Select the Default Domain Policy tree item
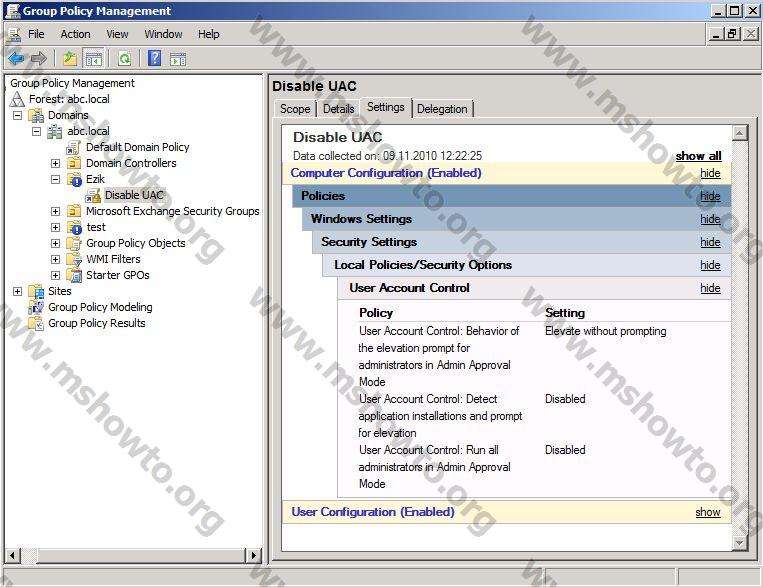Viewport: 763px width, 587px height. tap(138, 147)
